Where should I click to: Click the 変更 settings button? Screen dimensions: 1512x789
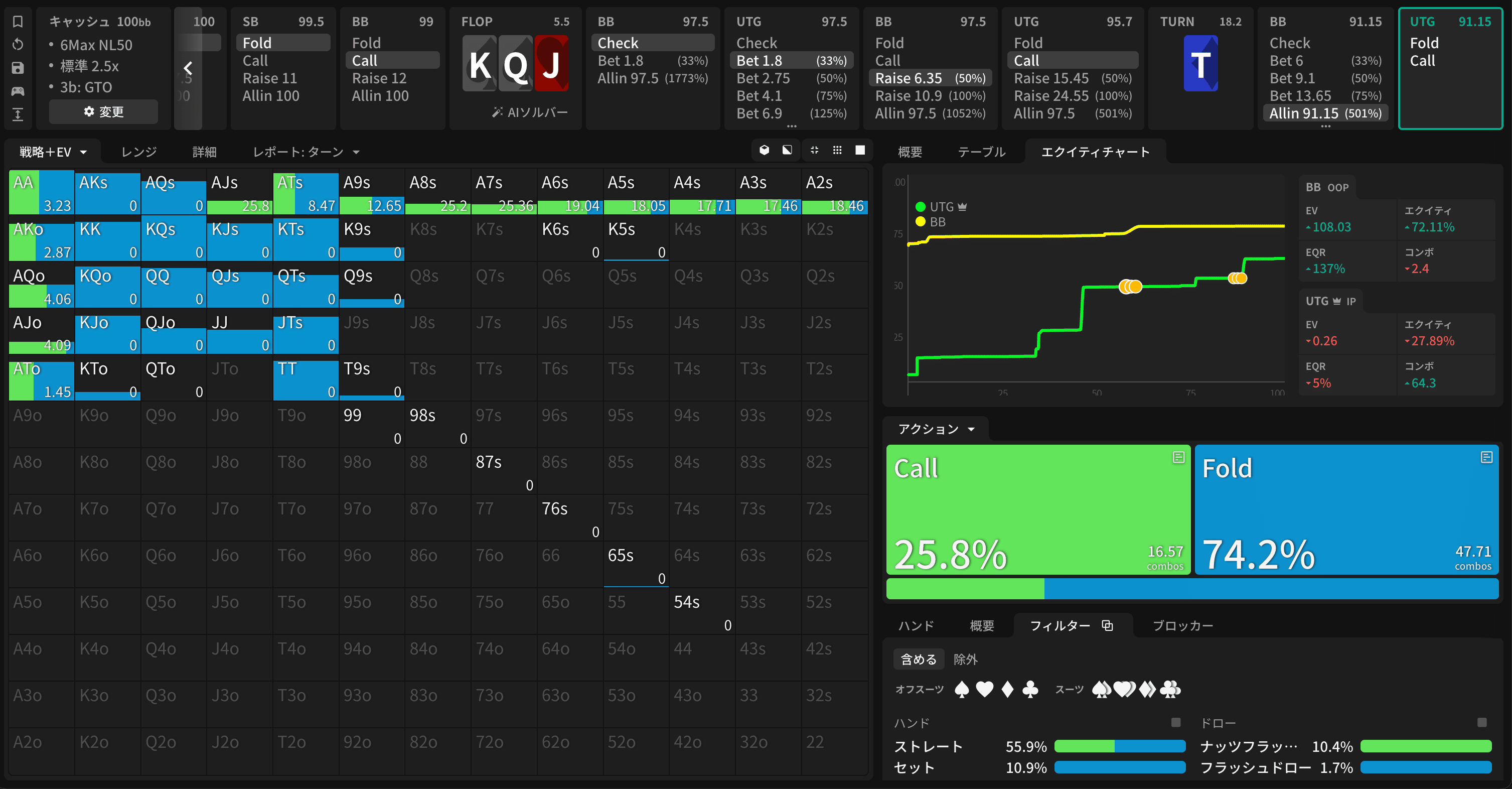click(x=103, y=111)
